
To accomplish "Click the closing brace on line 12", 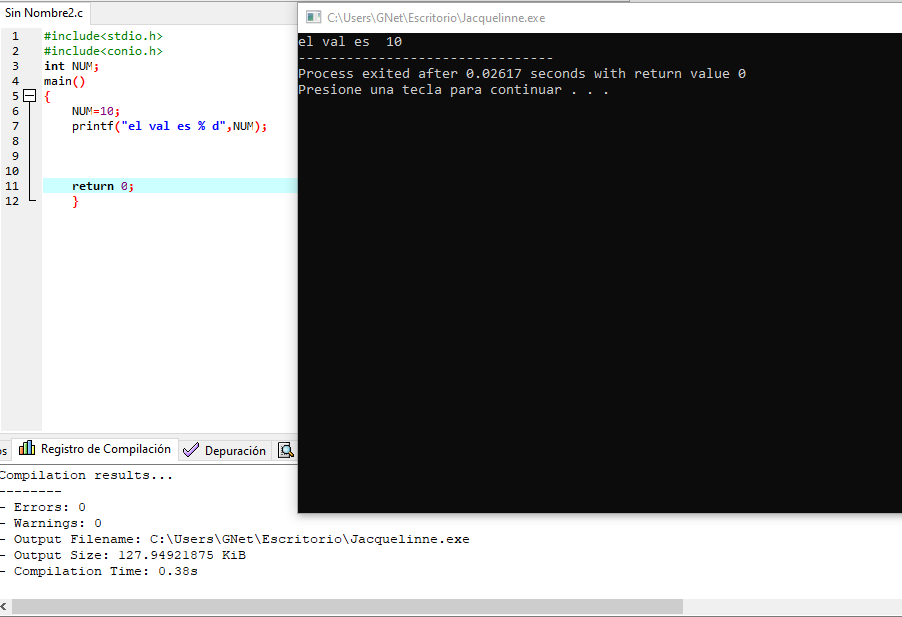I will pyautogui.click(x=75, y=201).
